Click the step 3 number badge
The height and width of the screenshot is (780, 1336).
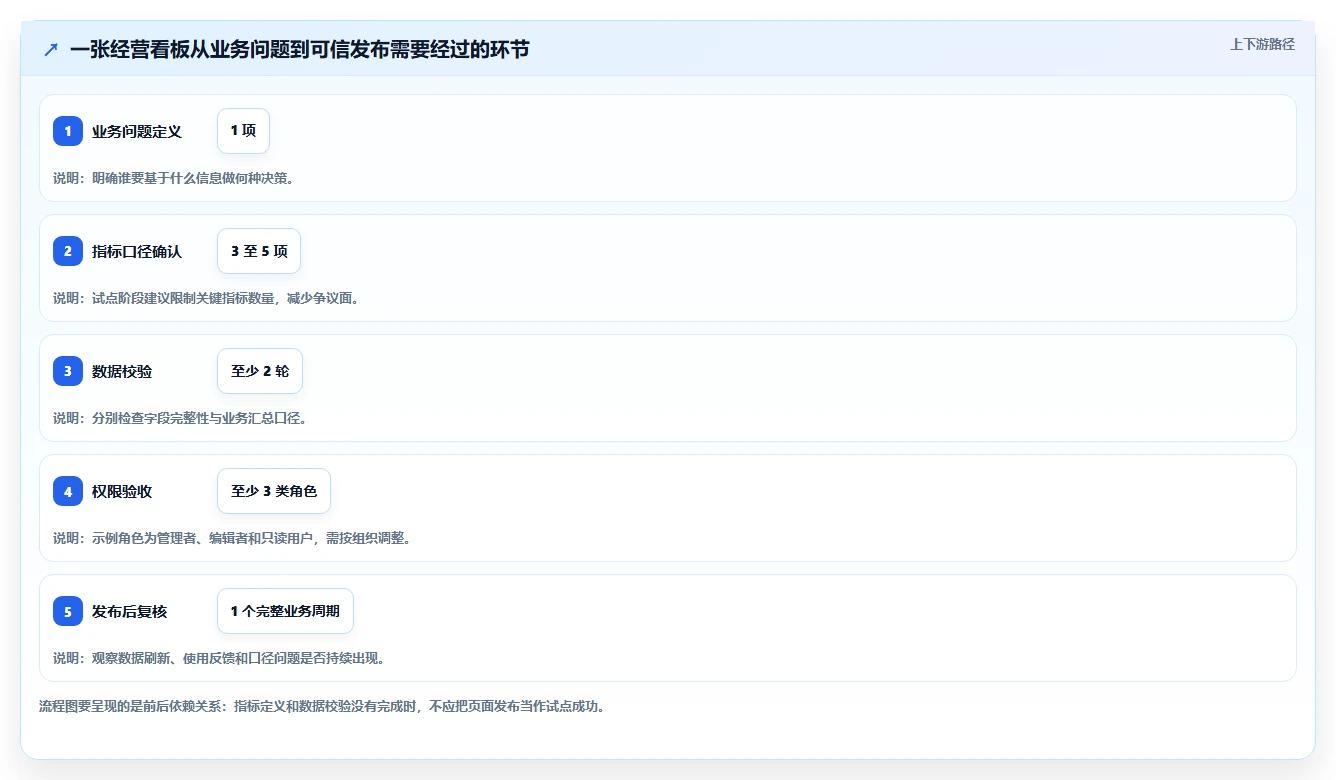pyautogui.click(x=68, y=371)
